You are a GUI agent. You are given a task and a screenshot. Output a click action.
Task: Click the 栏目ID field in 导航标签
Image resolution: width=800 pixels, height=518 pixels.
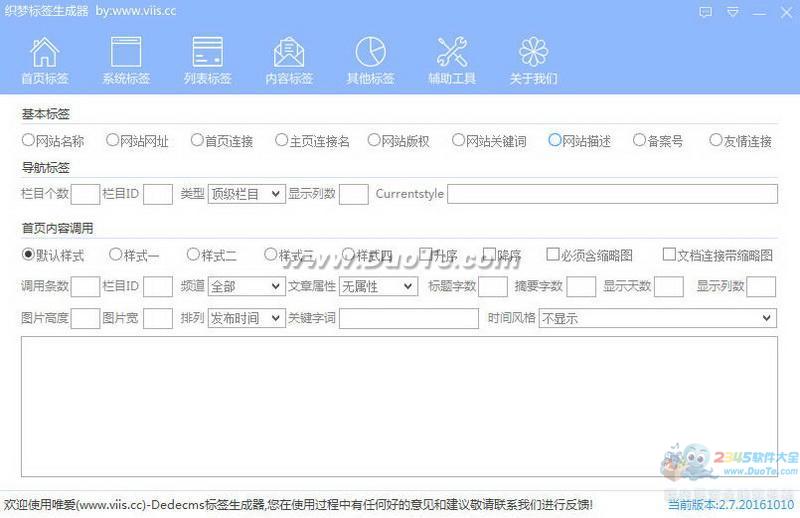[158, 194]
